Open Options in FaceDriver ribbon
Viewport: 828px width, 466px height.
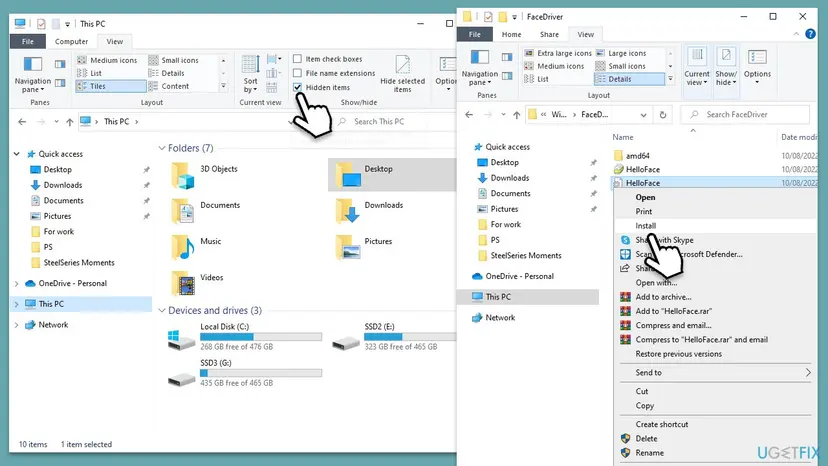point(757,67)
